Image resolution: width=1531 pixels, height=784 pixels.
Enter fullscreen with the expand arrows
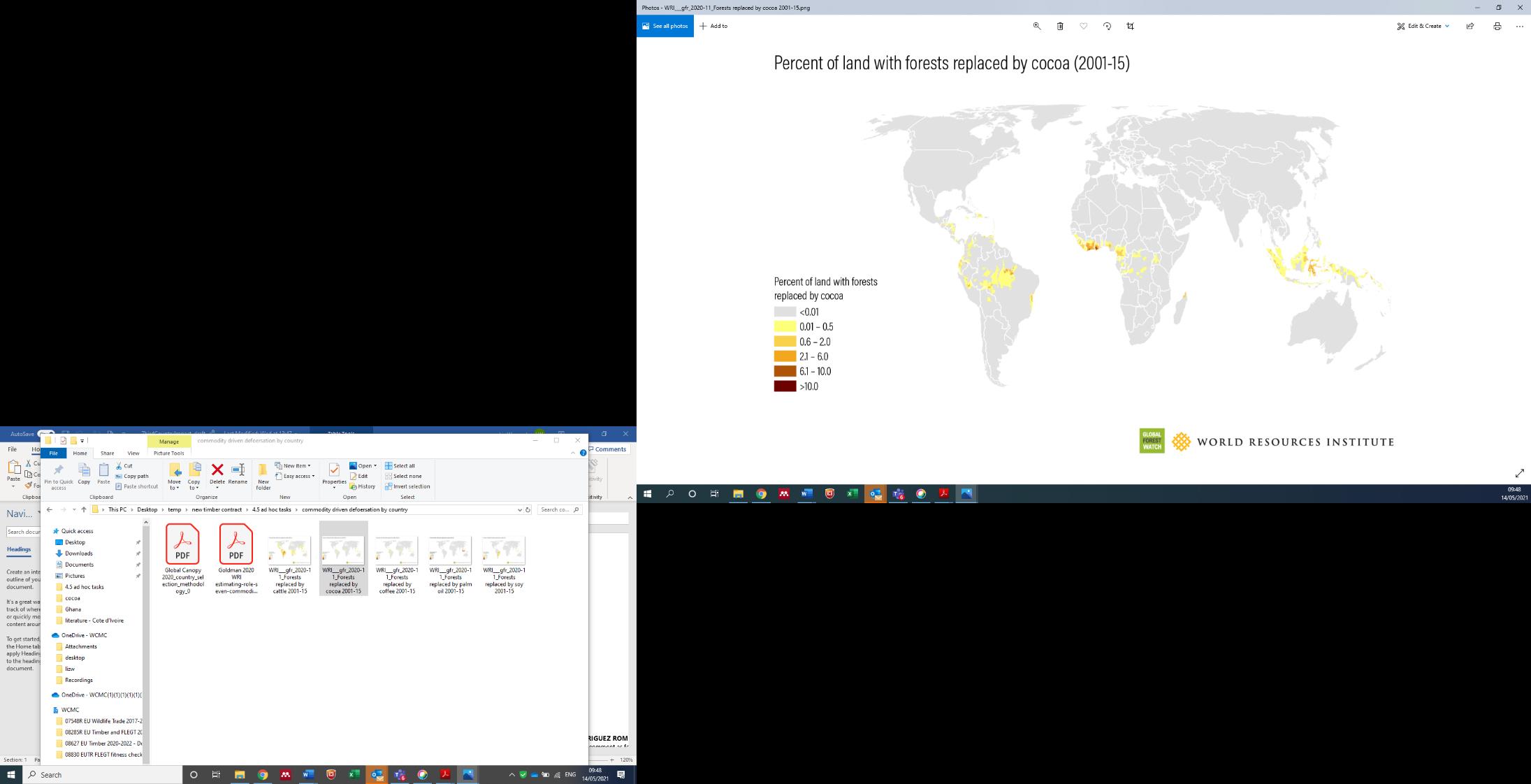[1519, 473]
